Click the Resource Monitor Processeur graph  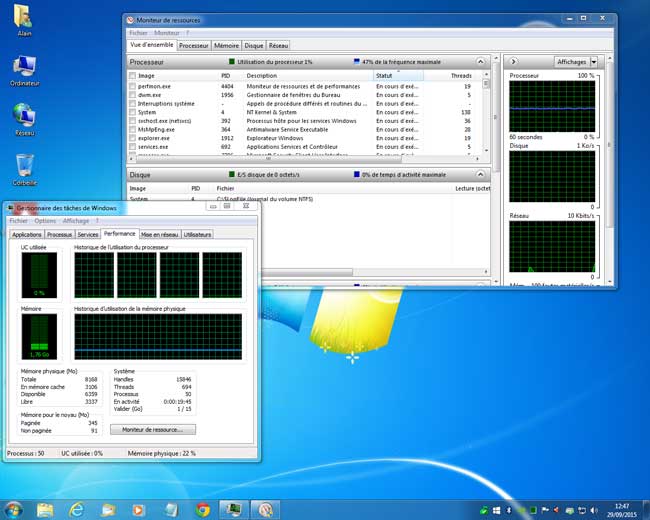click(552, 106)
